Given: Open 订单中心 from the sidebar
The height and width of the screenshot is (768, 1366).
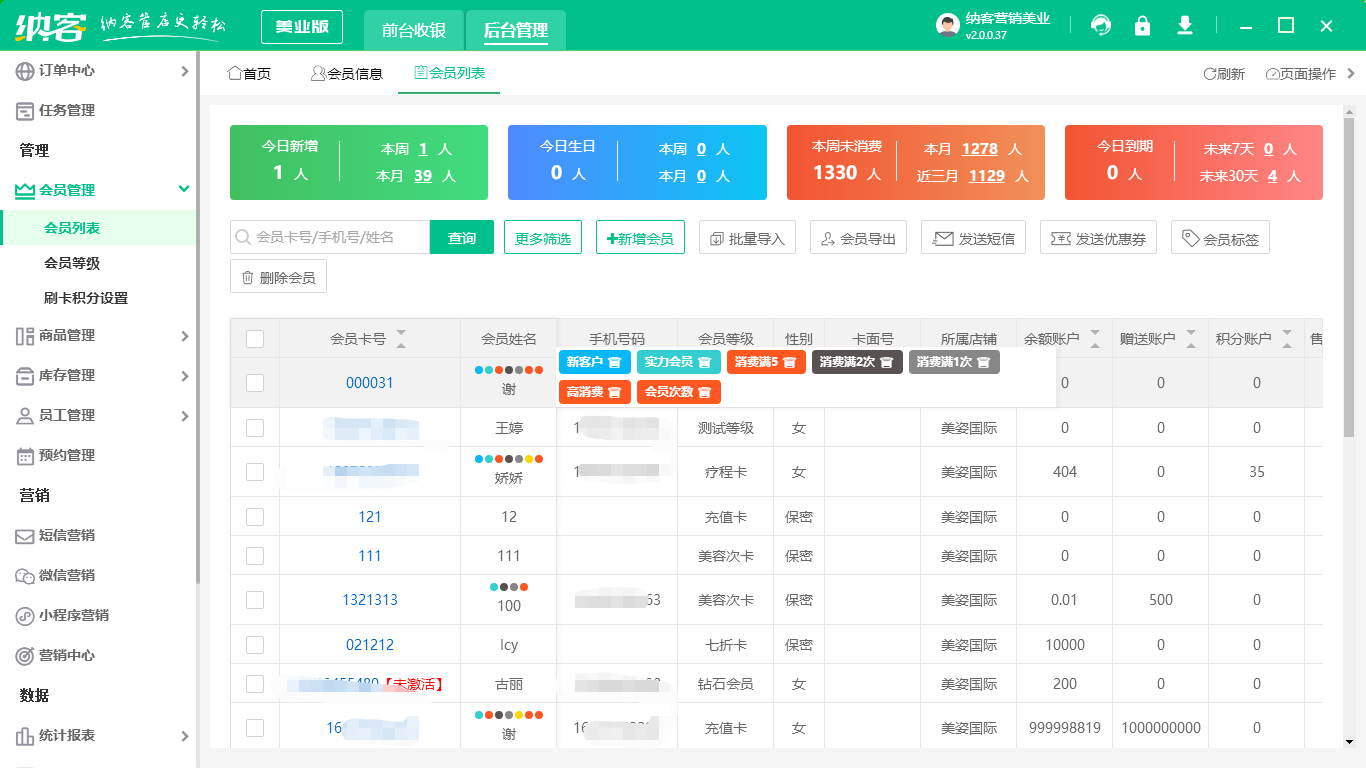Looking at the screenshot, I should pos(66,71).
